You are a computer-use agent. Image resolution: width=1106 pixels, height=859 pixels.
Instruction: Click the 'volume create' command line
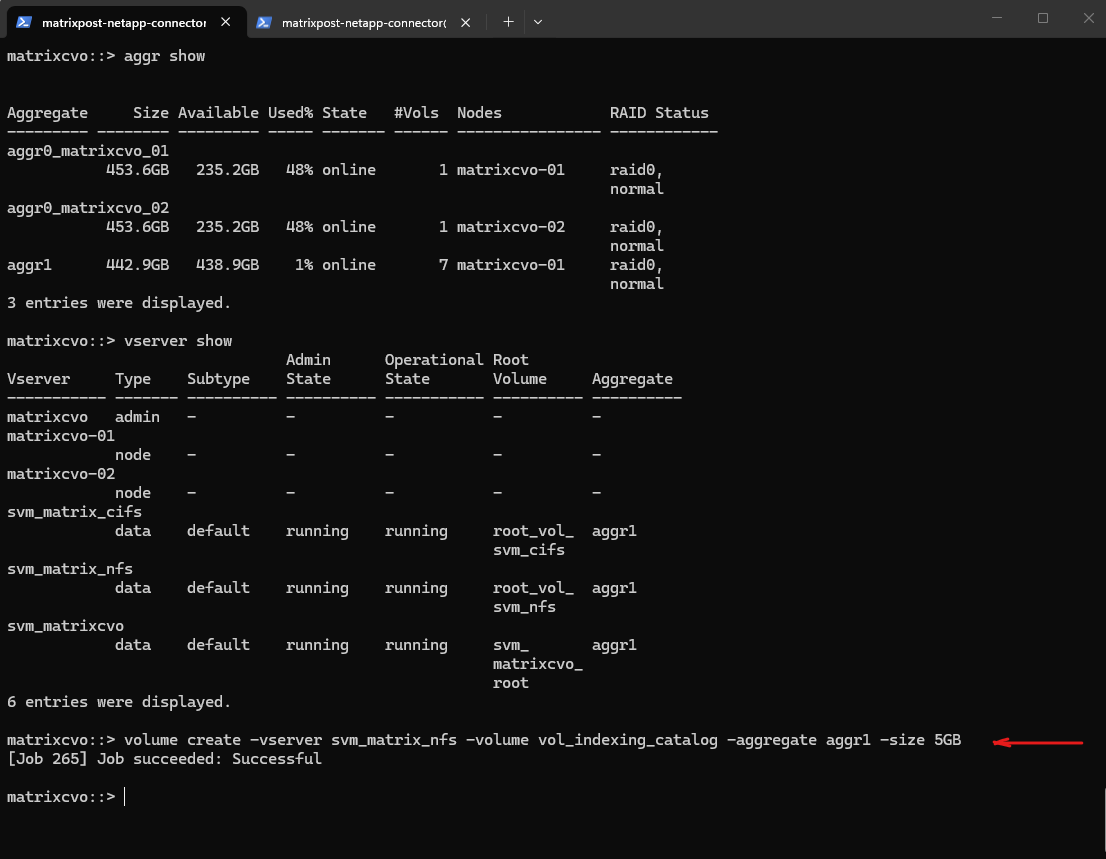(541, 740)
